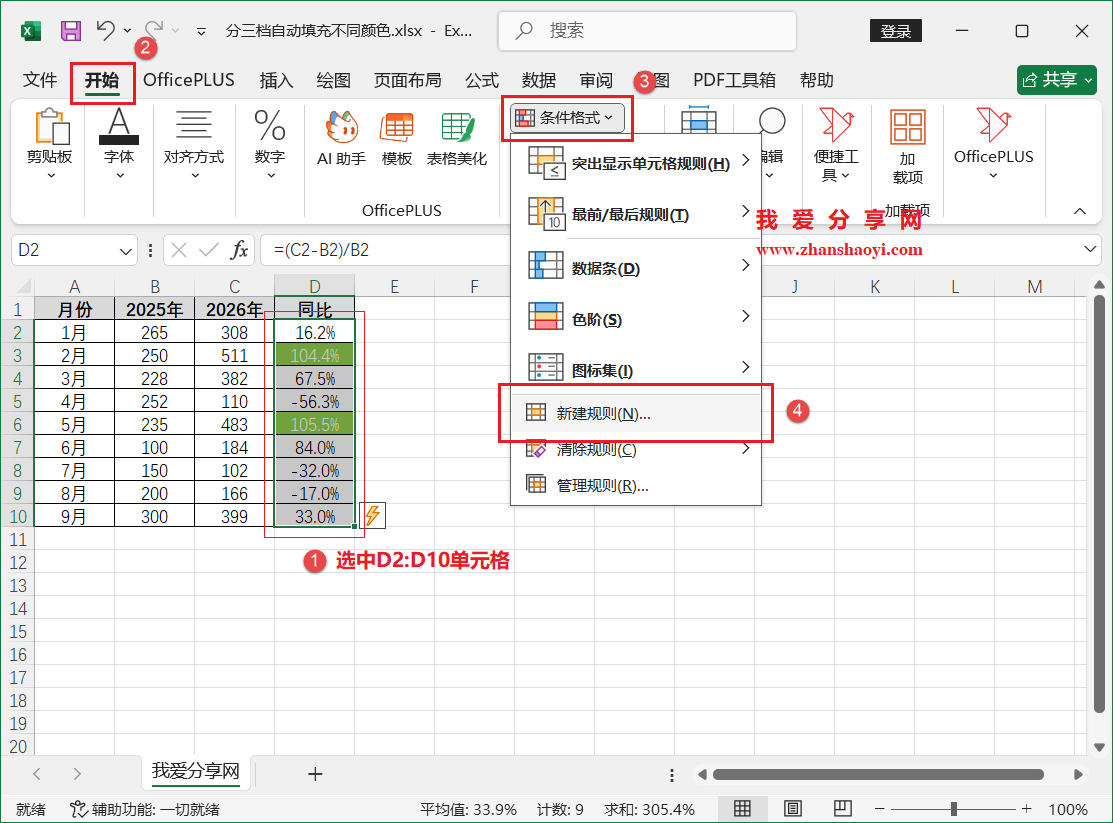Switch to the 插入 insert tab
Viewport: 1113px width, 823px height.
point(276,80)
